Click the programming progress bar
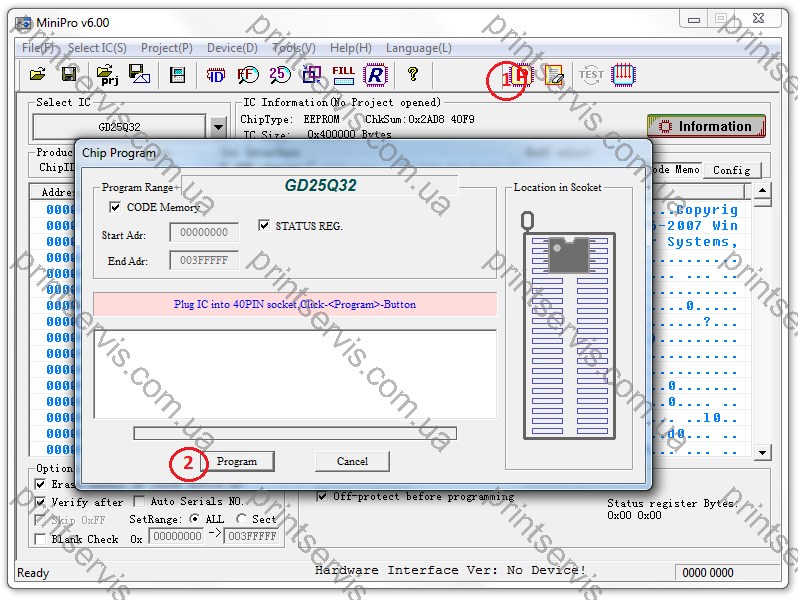Screen dimensions: 798x600 (295, 433)
